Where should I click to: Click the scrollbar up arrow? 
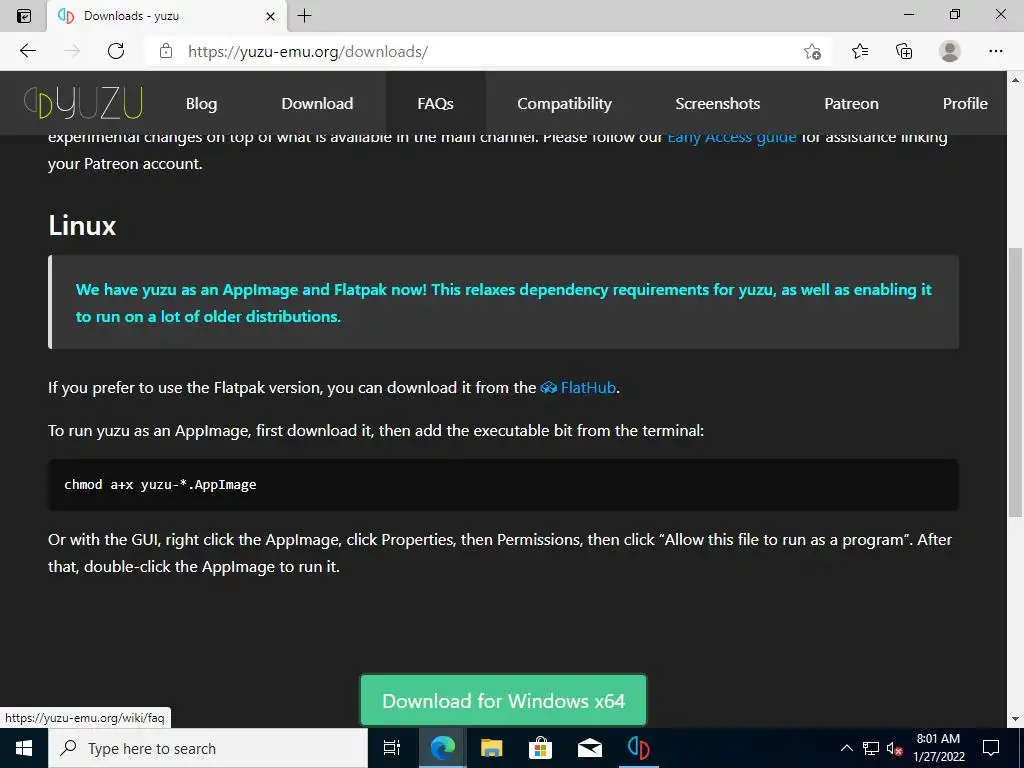point(1016,80)
